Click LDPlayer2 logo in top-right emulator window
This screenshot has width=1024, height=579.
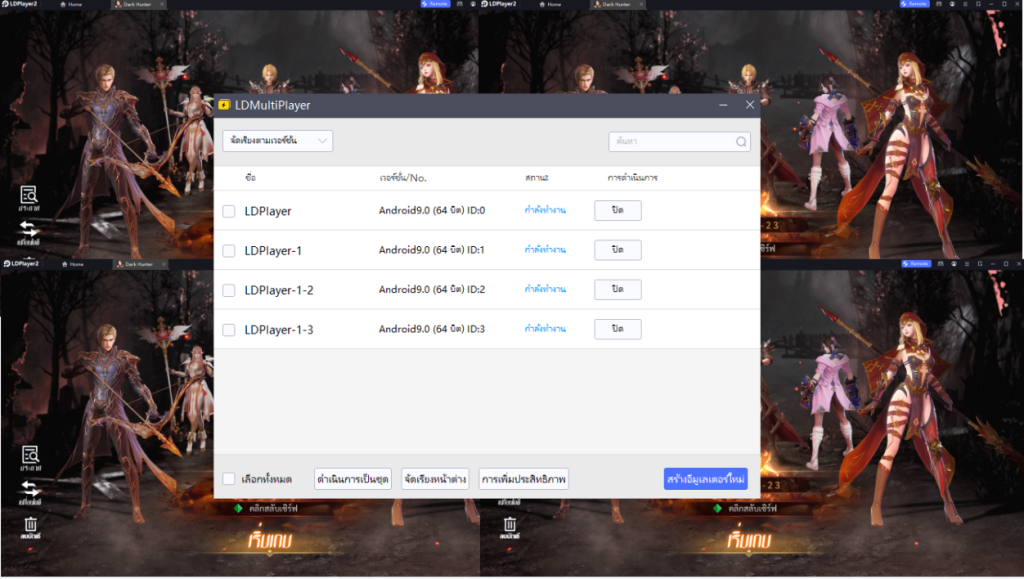point(499,4)
